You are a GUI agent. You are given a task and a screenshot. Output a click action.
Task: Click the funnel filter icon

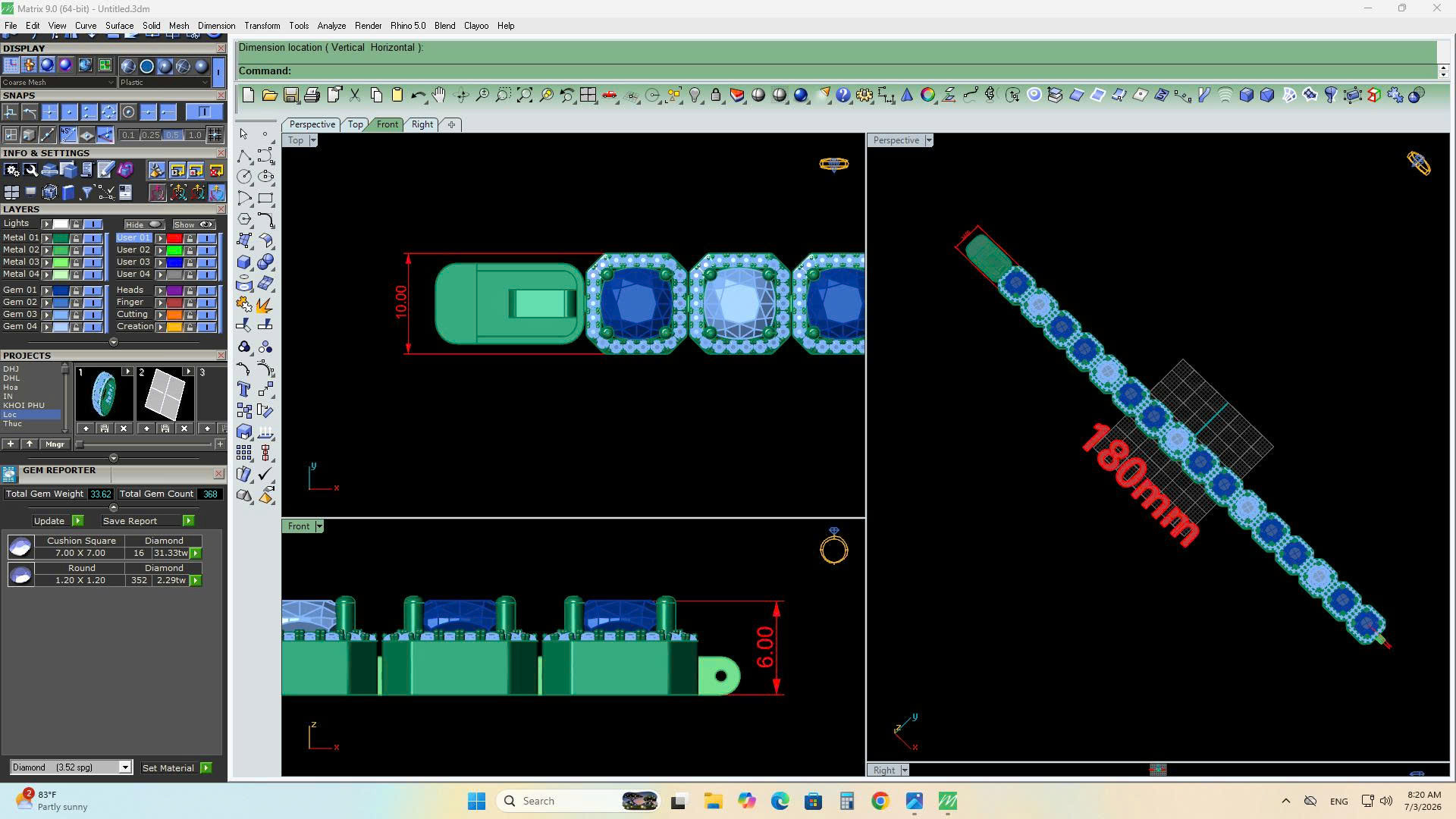click(x=87, y=193)
